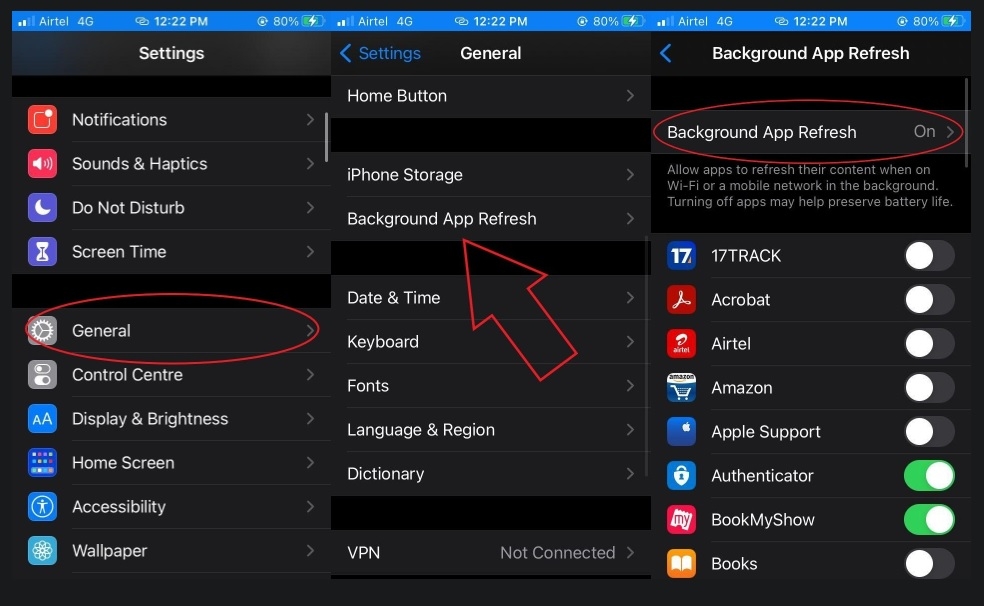Click the Acrobat app icon
The width and height of the screenshot is (984, 606).
(x=681, y=300)
